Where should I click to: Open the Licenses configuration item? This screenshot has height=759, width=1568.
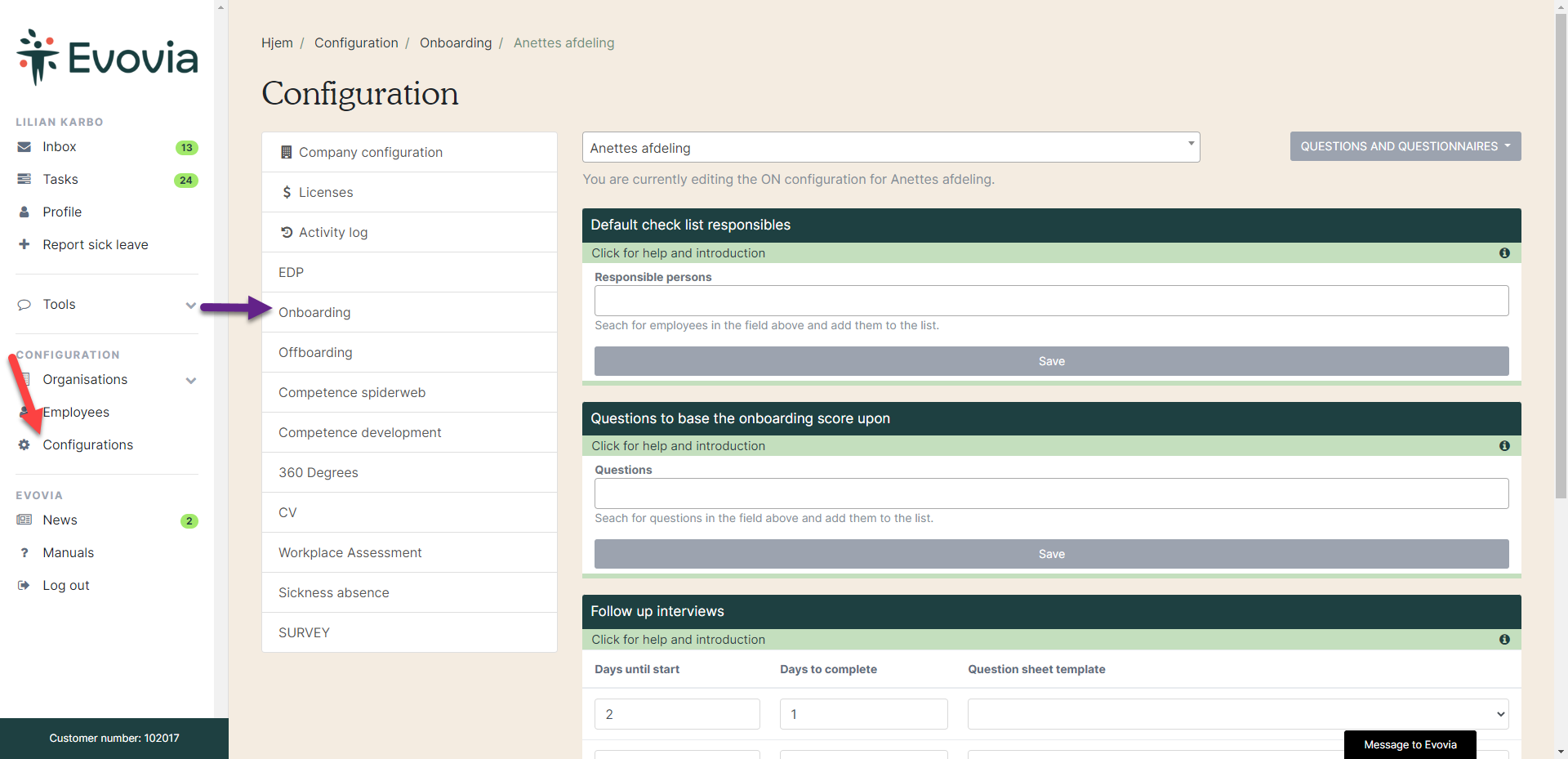click(409, 192)
